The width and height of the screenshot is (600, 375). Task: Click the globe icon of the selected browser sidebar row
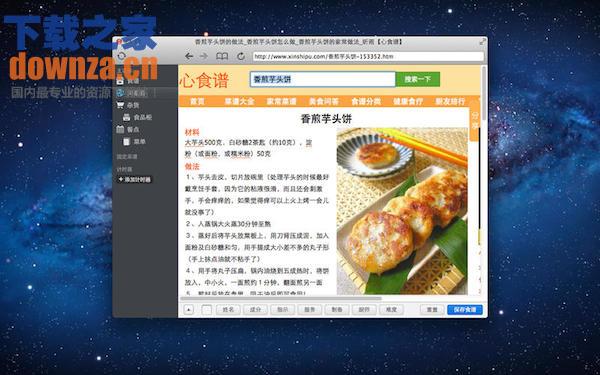tap(121, 92)
